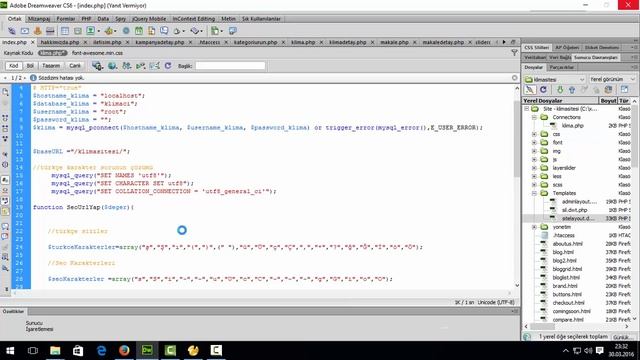Click the Comment insert icon
Image resolution: width=640 pixels, height=360 pixels.
164,31
